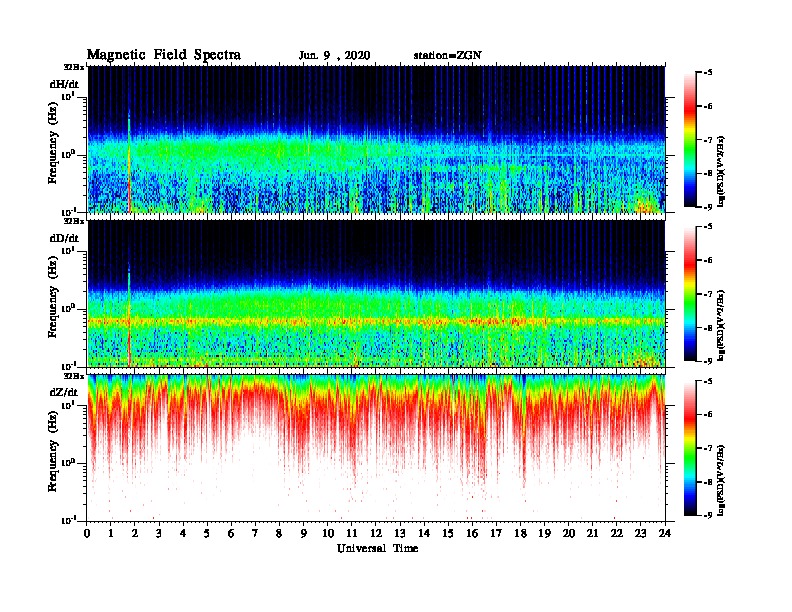Screen dimensions: 792x612
Task: Click hour 23 on the Universal Time axis
Action: click(x=640, y=533)
